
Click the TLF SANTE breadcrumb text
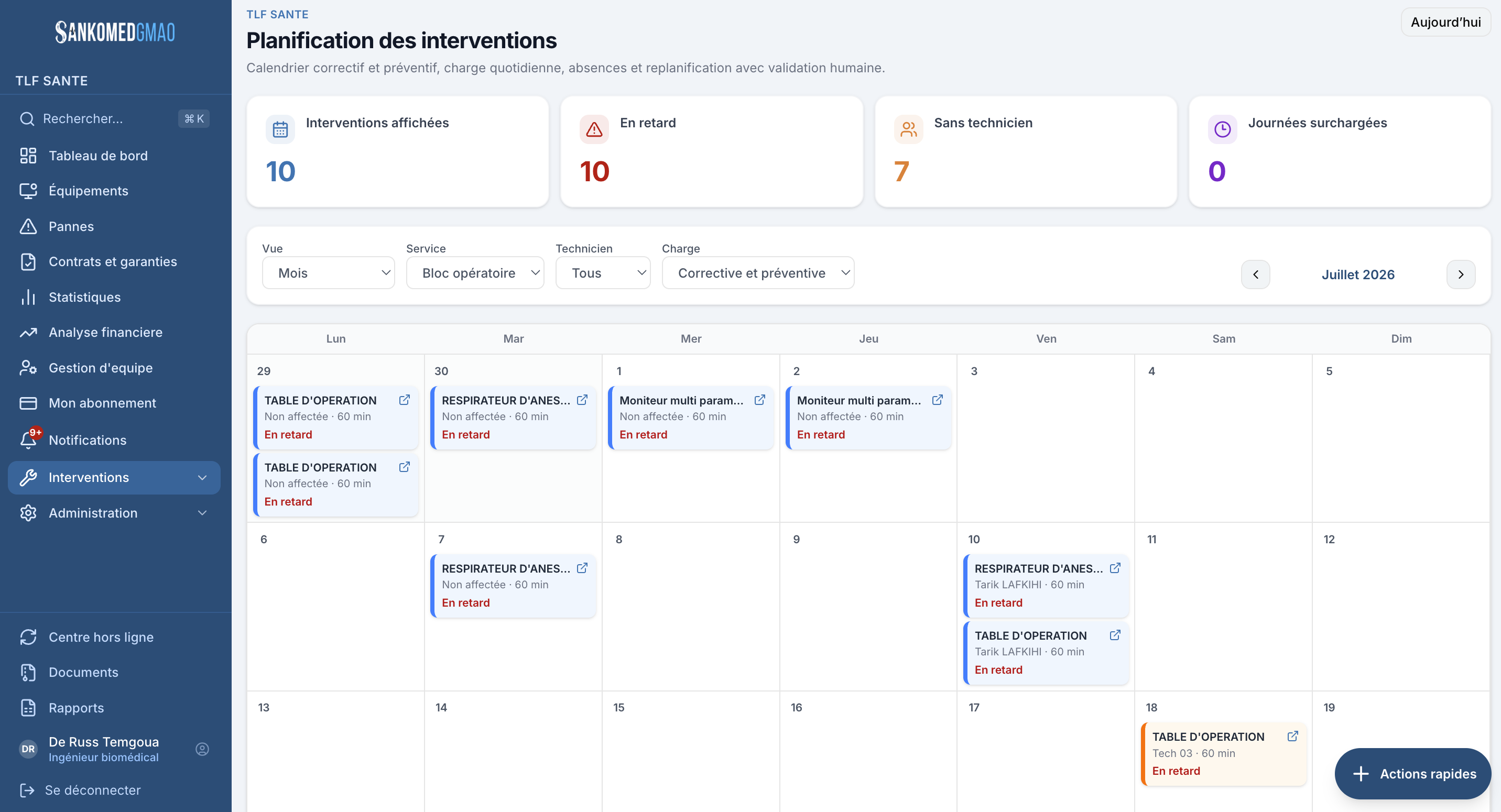(x=277, y=14)
